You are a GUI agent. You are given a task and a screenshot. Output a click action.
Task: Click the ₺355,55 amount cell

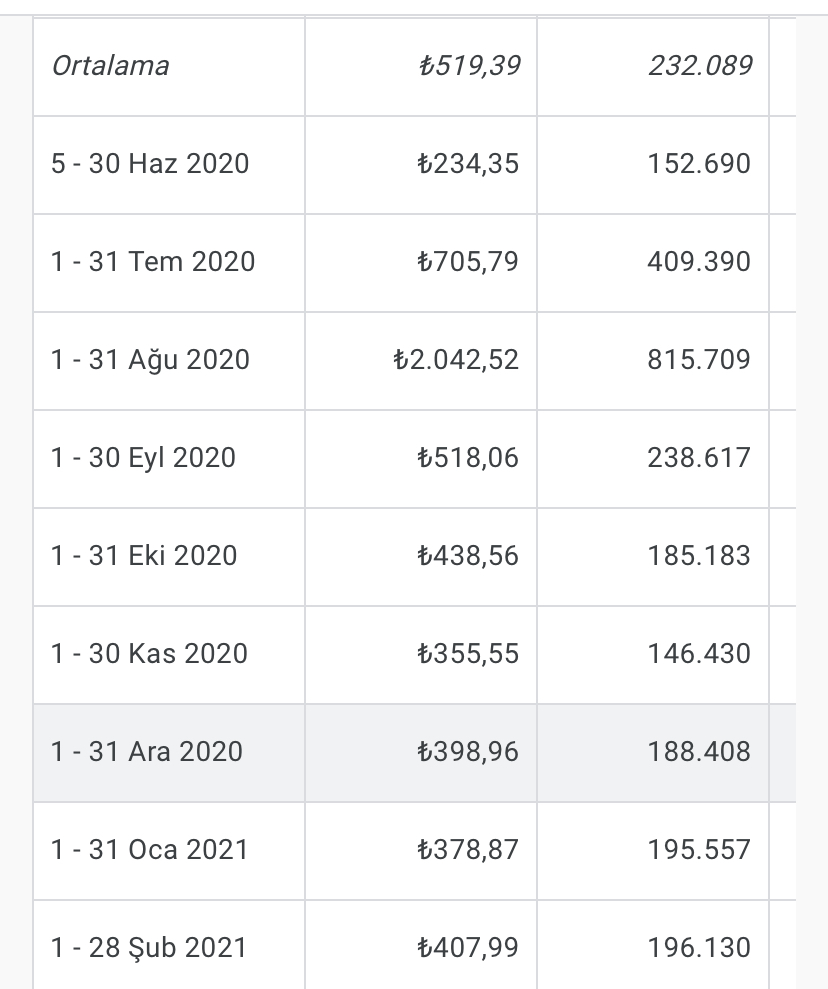(421, 655)
